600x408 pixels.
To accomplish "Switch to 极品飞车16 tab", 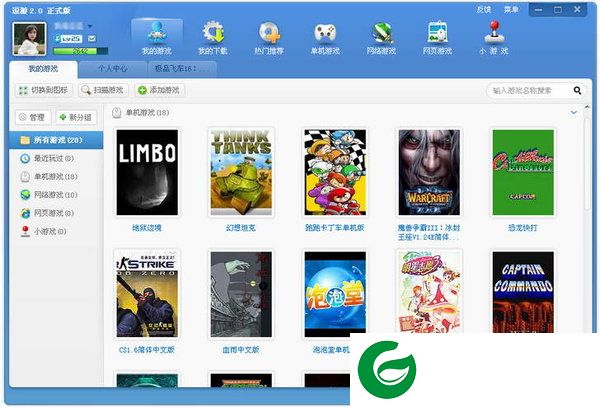I will tap(182, 69).
